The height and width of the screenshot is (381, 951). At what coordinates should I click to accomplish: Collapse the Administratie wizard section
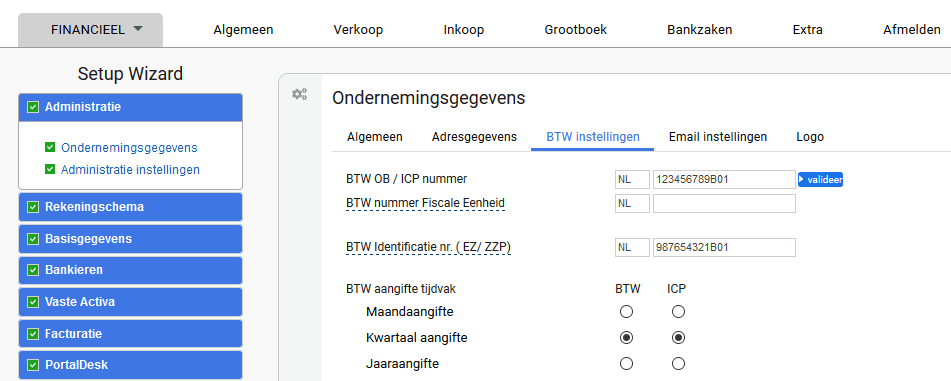130,107
